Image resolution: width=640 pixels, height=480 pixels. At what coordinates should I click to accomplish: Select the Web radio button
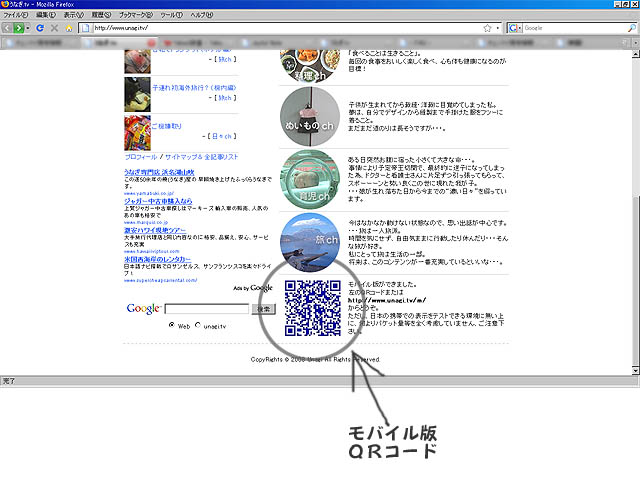point(172,325)
